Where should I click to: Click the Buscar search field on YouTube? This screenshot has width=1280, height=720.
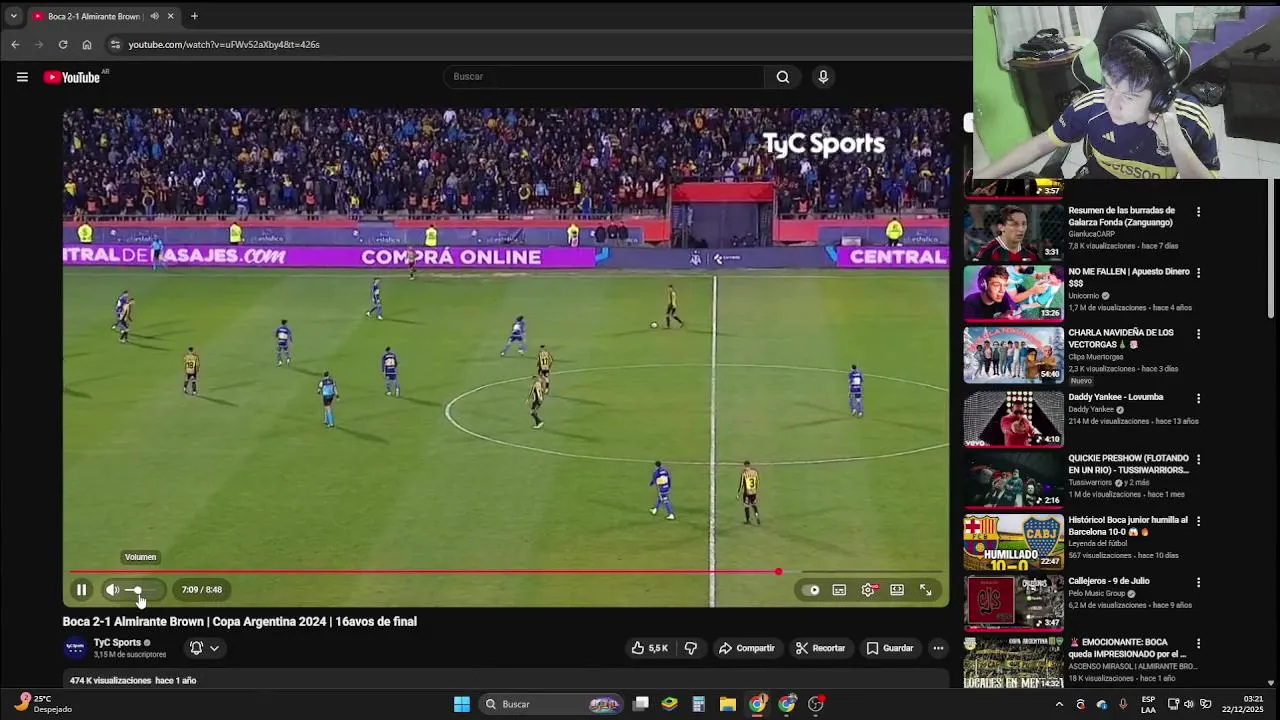[x=603, y=77]
